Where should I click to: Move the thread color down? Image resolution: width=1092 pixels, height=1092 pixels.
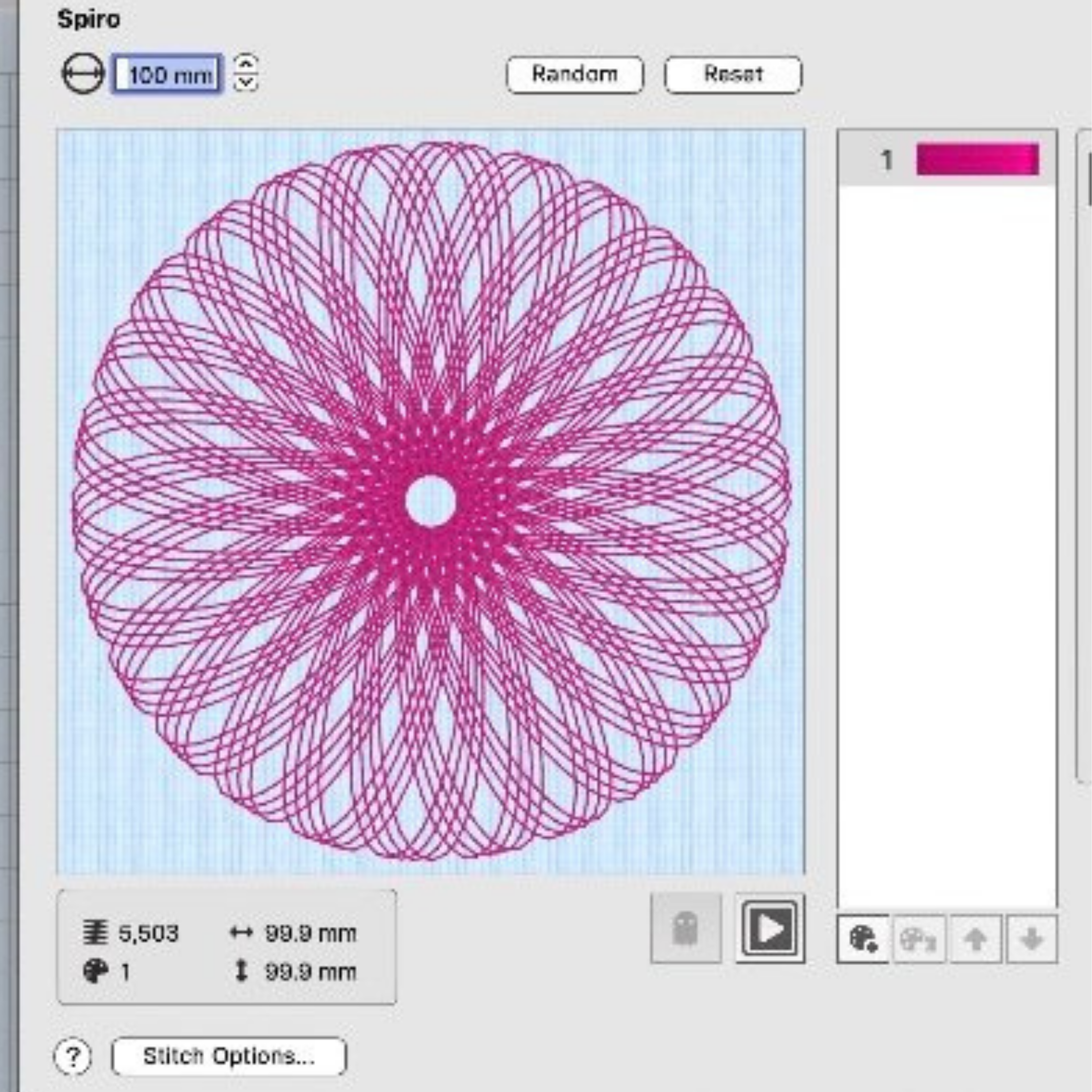(1032, 939)
